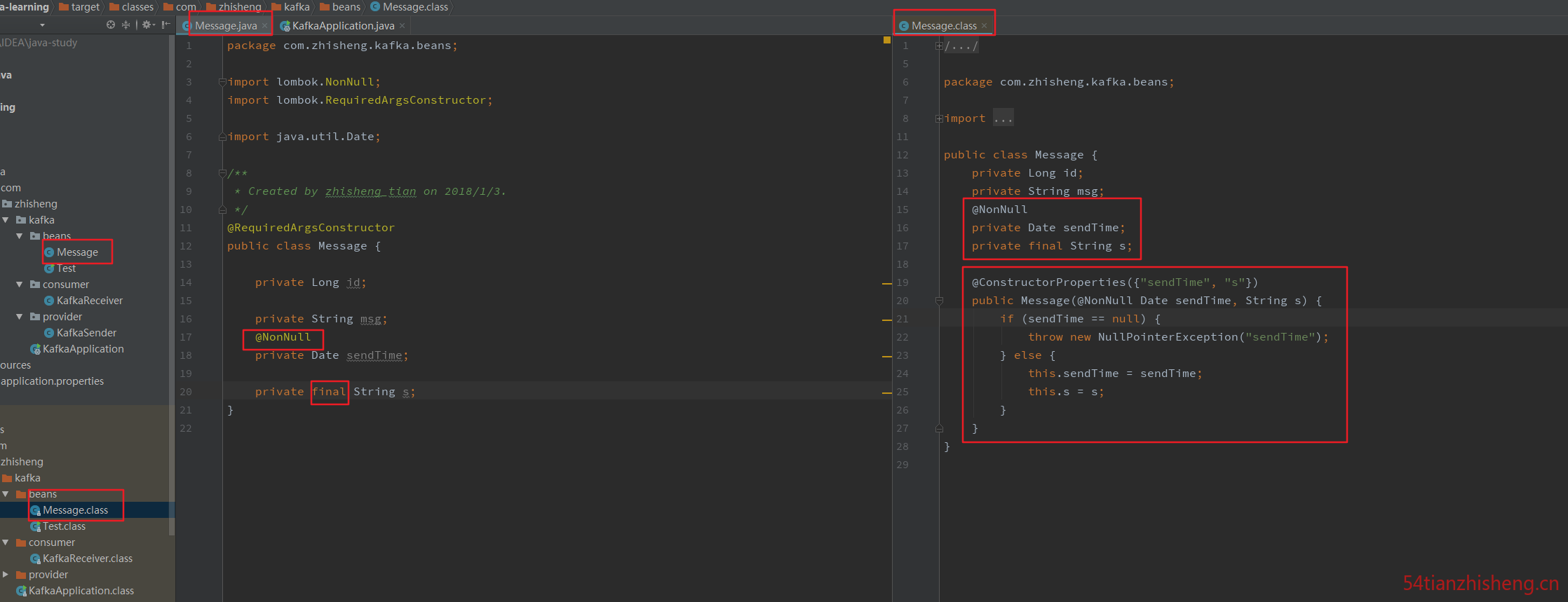Image resolution: width=1568 pixels, height=602 pixels.
Task: Click the classes folder in the breadcrumb
Action: click(137, 7)
